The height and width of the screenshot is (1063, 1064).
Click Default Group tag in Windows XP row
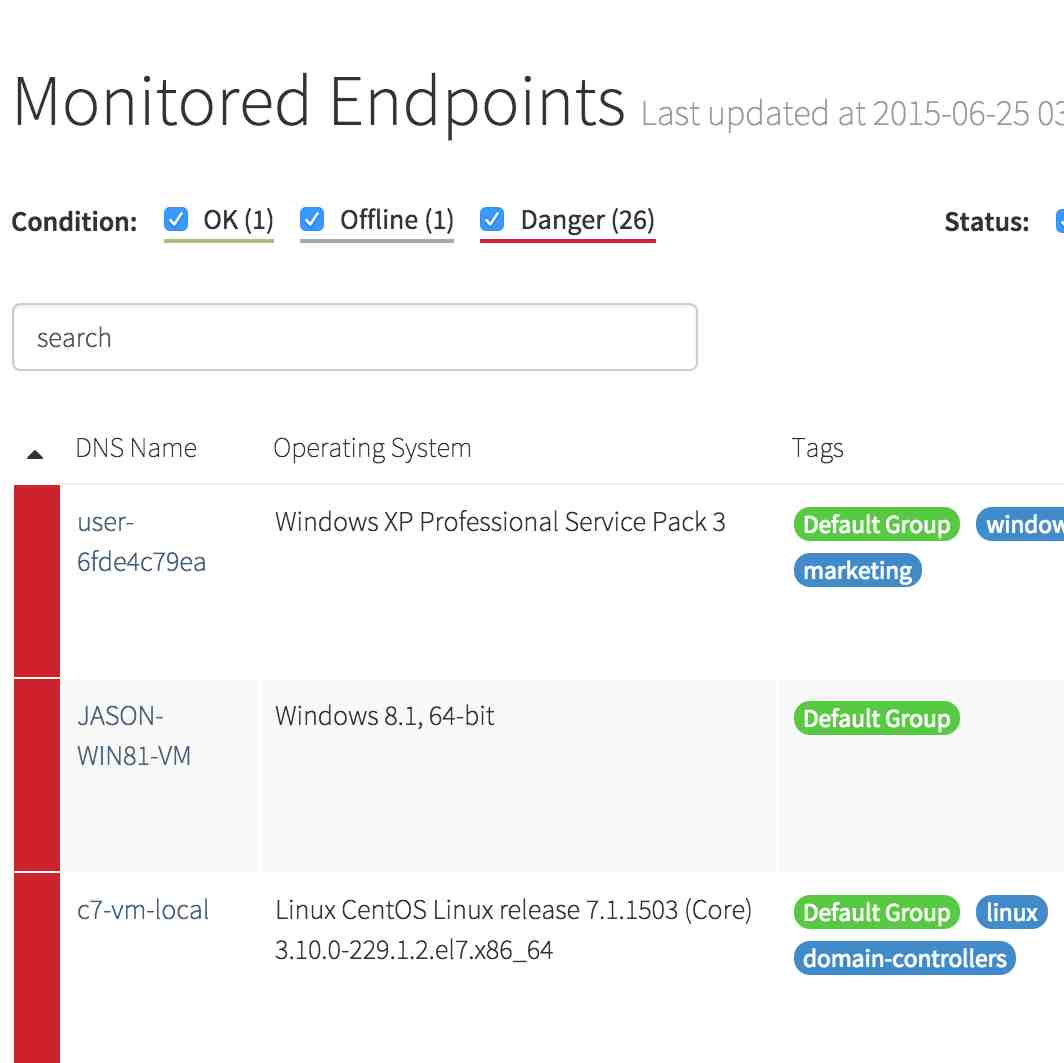click(x=876, y=525)
